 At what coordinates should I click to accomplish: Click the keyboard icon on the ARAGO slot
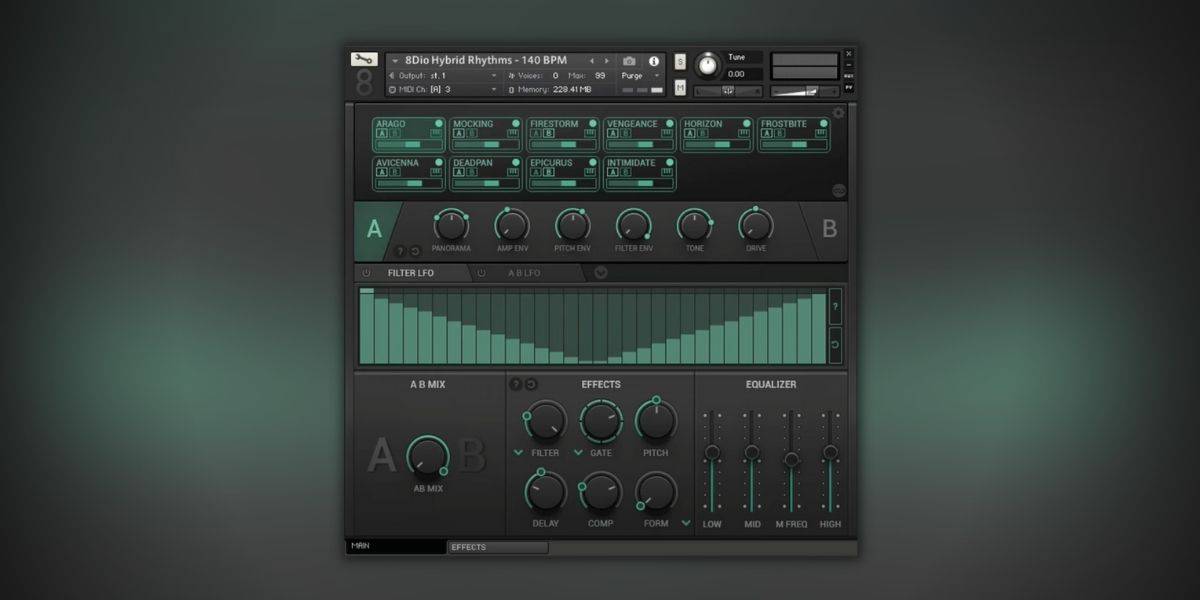436,133
